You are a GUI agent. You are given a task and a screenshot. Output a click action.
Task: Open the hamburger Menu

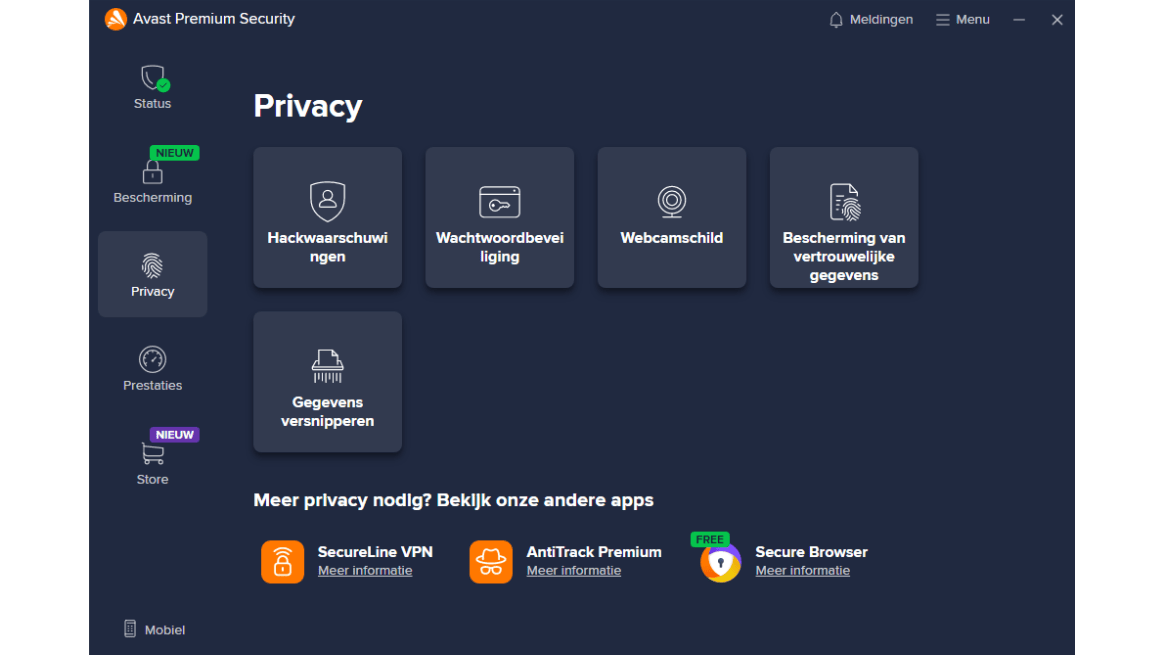(x=962, y=20)
